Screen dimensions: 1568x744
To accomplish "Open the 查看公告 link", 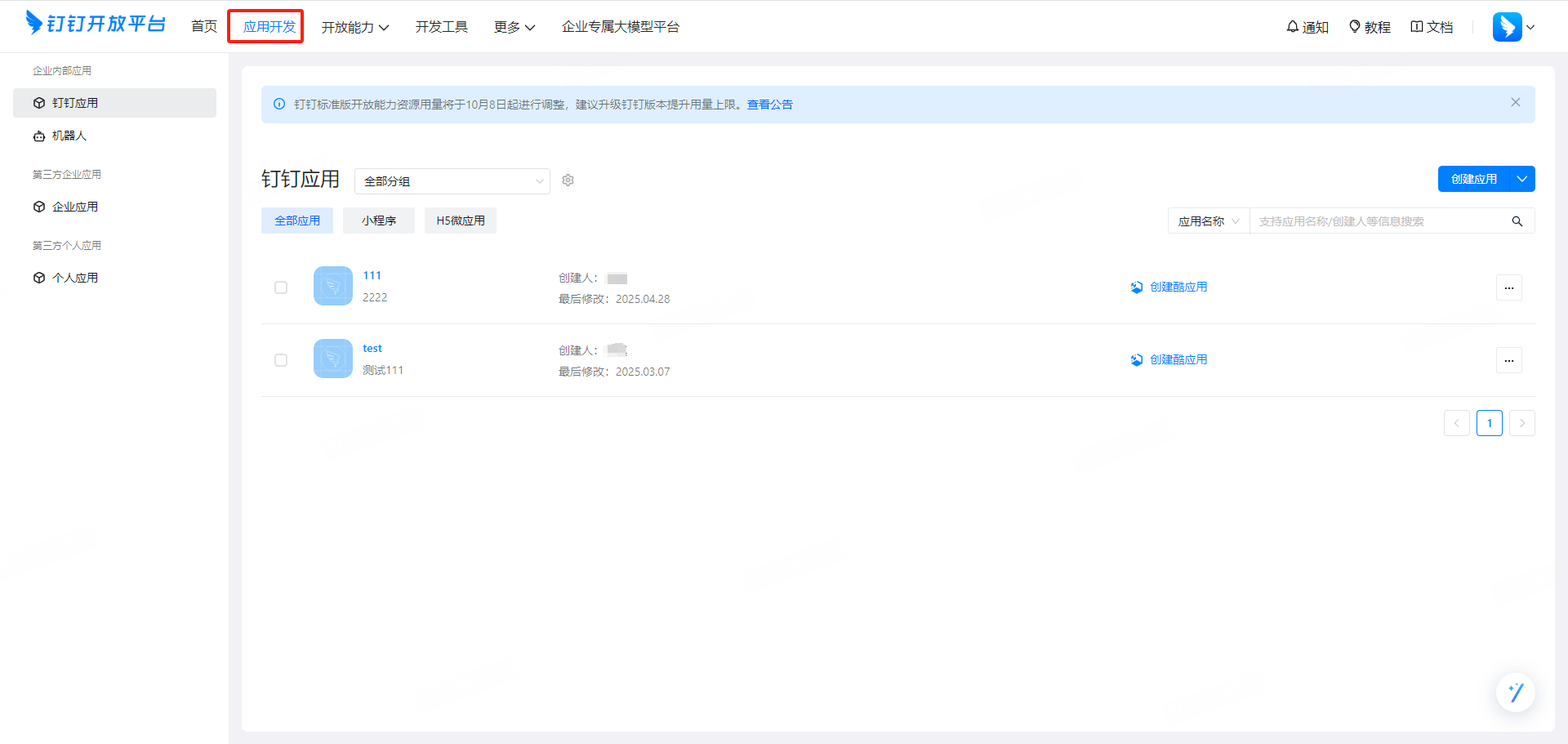I will [770, 105].
